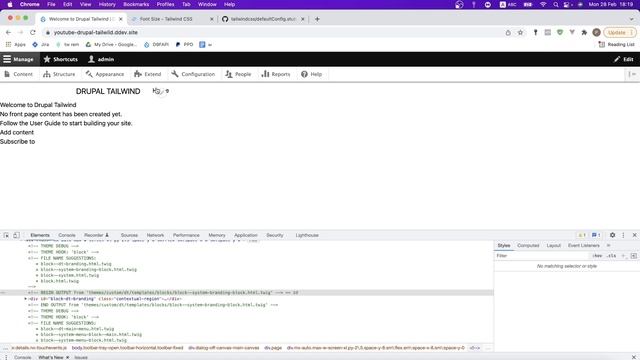Bookmark this page with the star
Screen dimensions: 640x360
(x=520, y=32)
